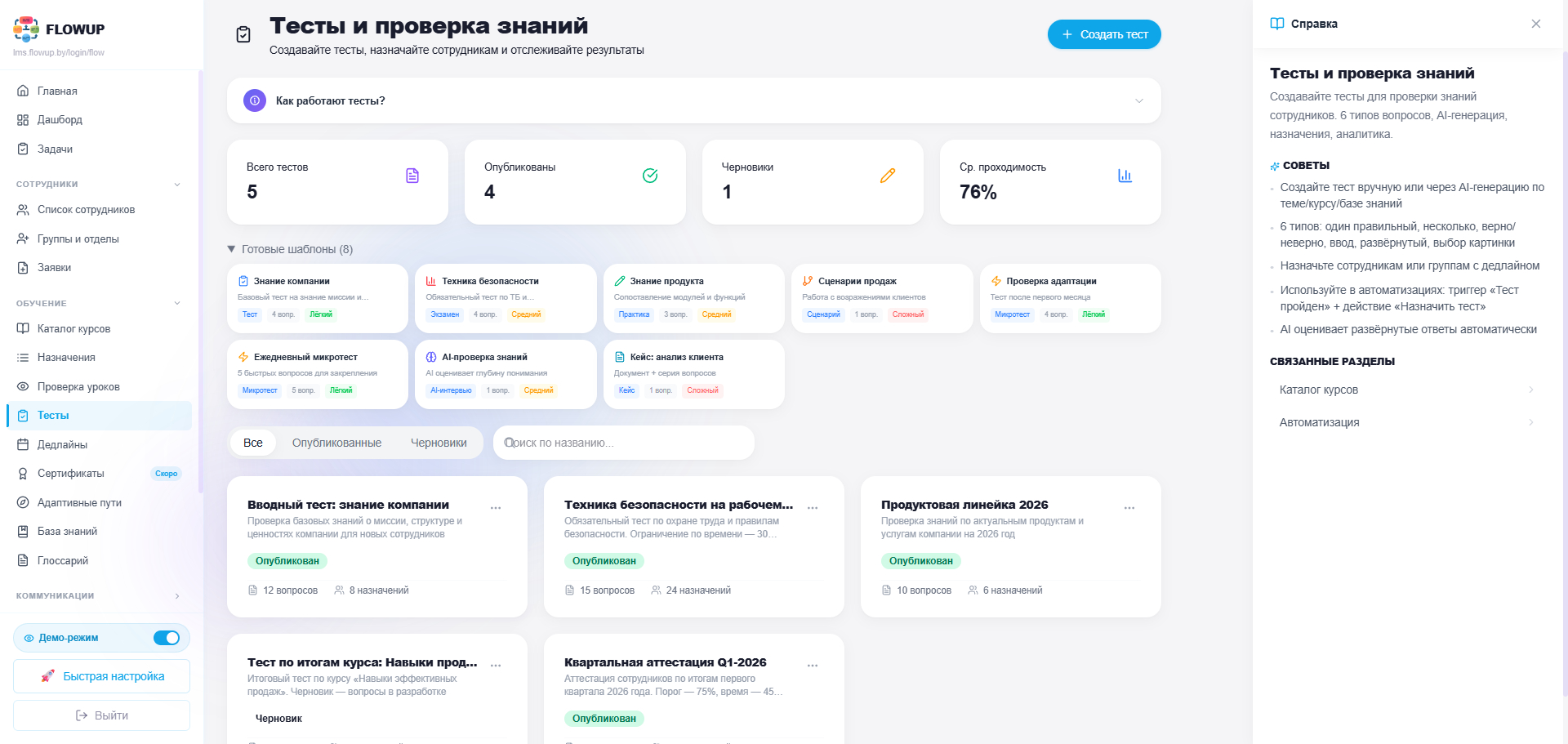
Task: Open menu for Квартальная аттестация Q1-2026
Action: (x=813, y=666)
